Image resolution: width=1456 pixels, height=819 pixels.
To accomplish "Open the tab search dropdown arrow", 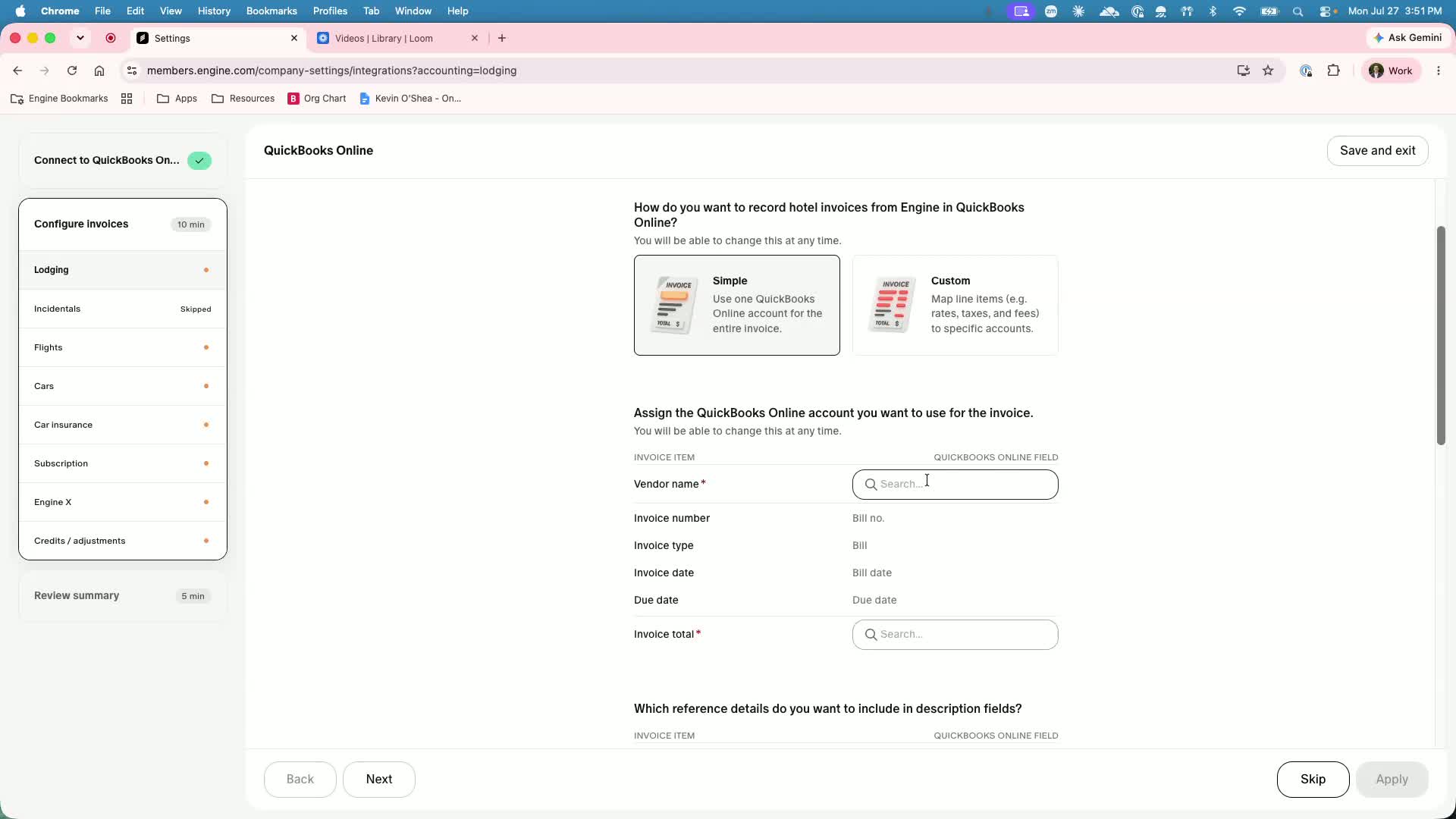I will tap(80, 38).
